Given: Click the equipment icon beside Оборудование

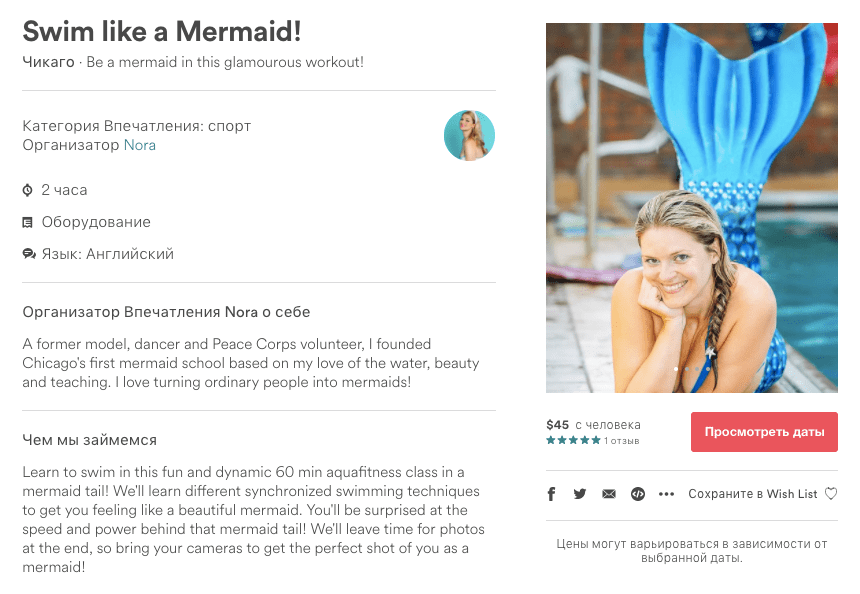Looking at the screenshot, I should 28,222.
